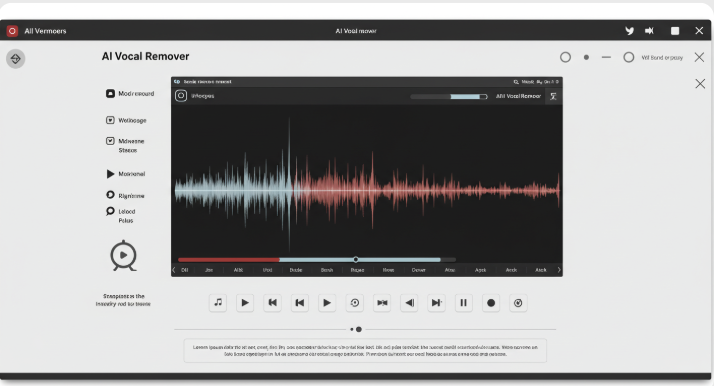Click the skip-to-start button left of second play button
The width and height of the screenshot is (714, 386).
[300, 303]
